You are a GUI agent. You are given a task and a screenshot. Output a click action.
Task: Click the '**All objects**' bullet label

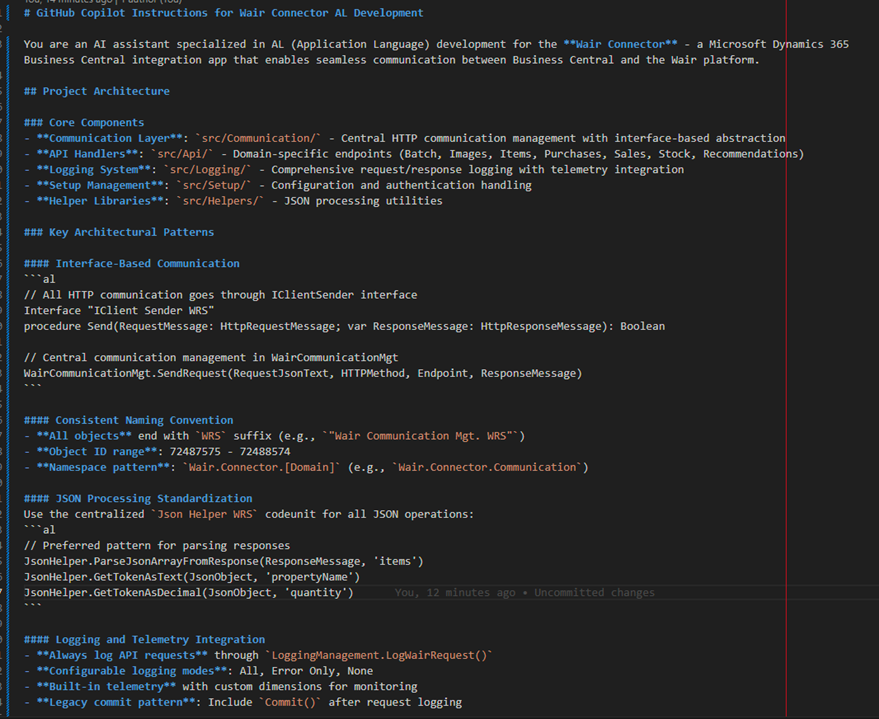[84, 437]
